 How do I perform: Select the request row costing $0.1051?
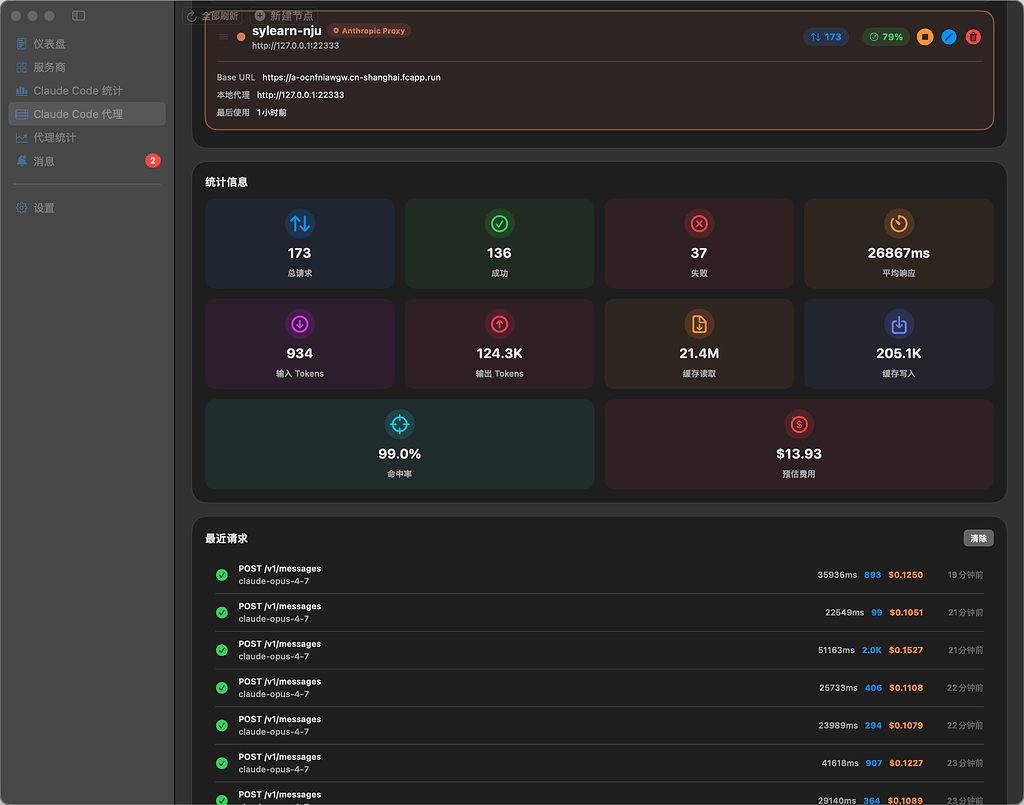point(600,612)
